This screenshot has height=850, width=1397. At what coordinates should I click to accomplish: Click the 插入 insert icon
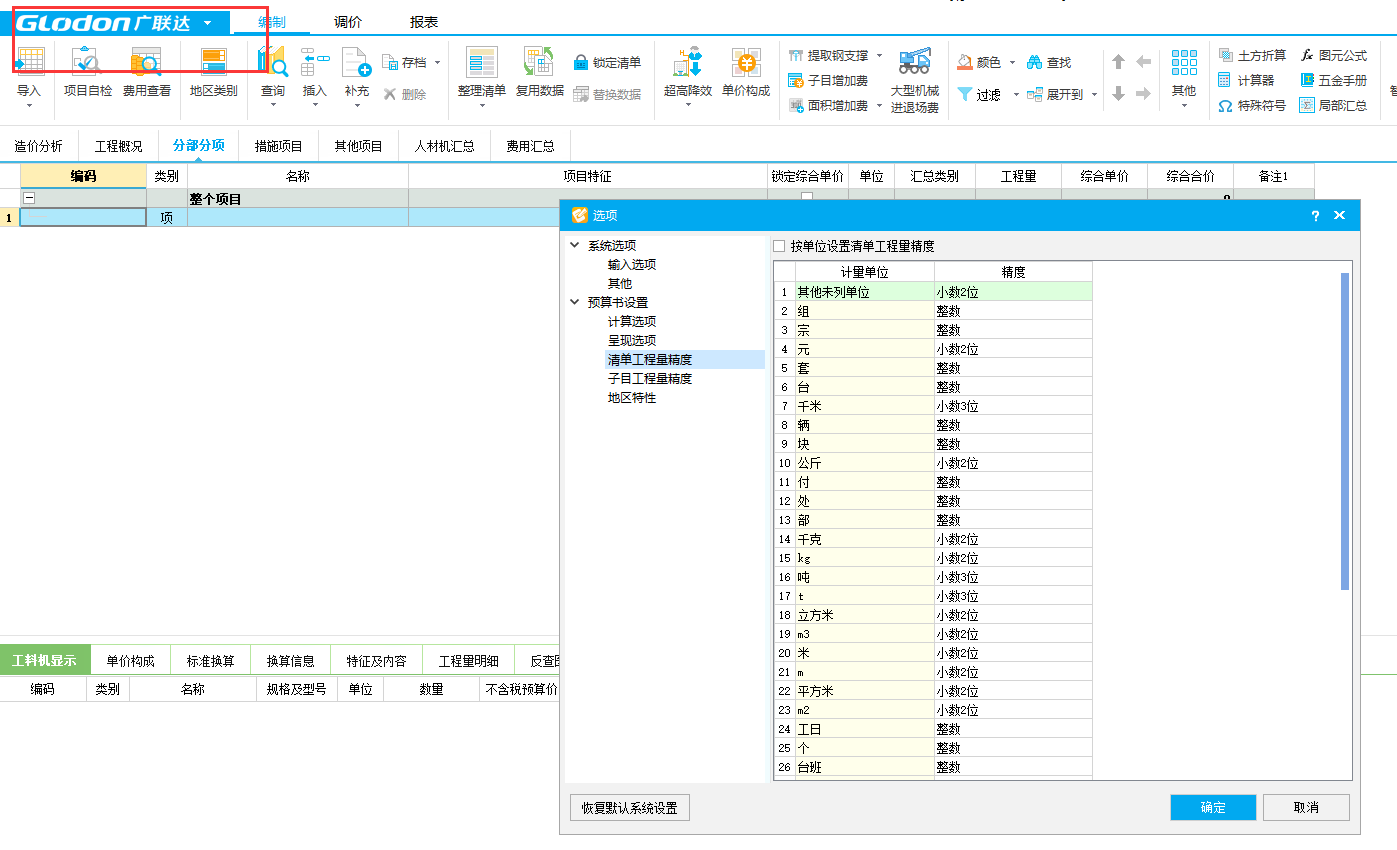point(315,62)
